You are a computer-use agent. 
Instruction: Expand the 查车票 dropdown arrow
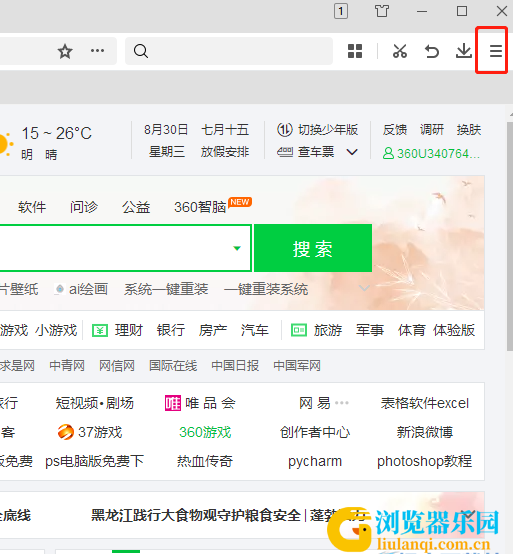point(352,152)
